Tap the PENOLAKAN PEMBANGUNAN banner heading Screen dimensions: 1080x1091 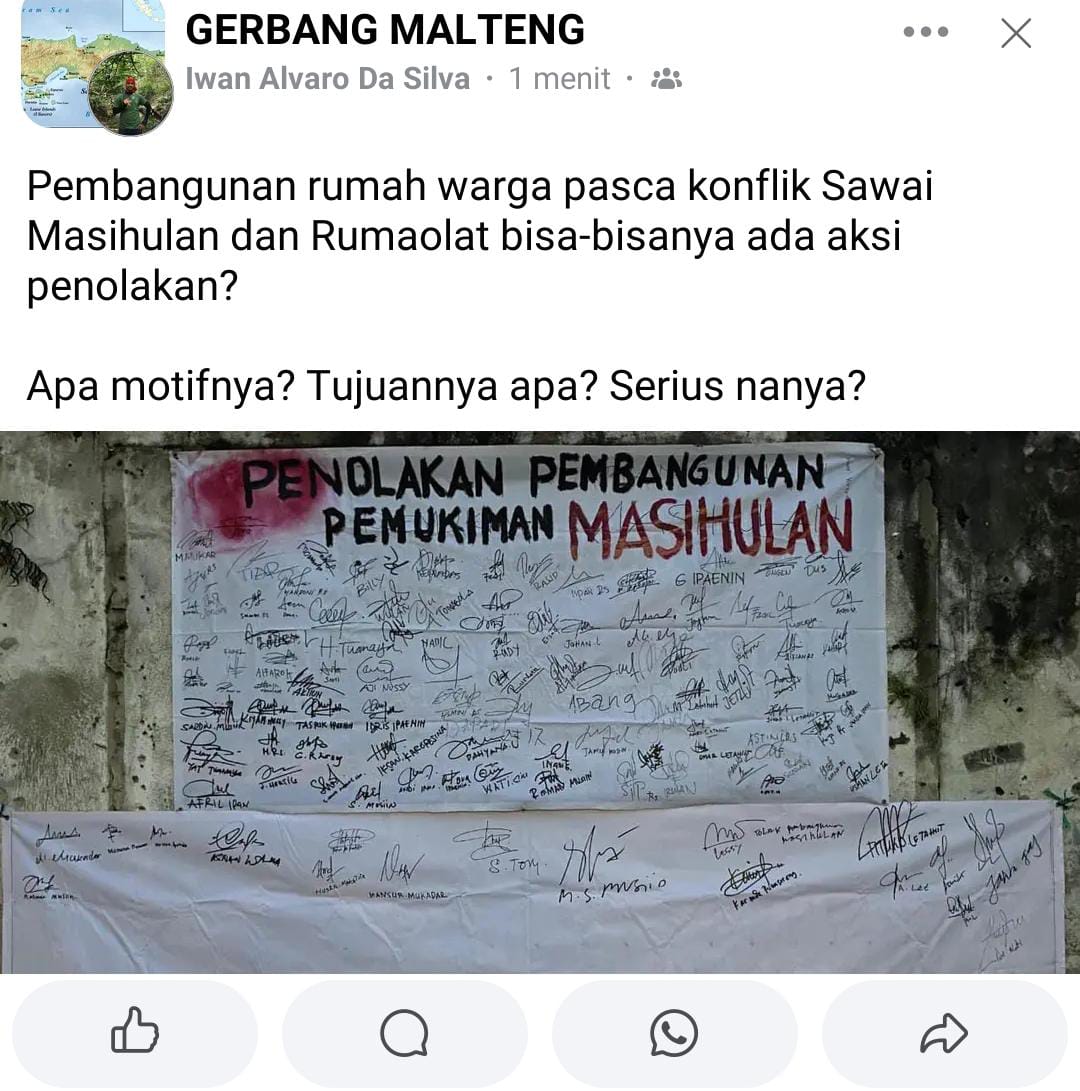[x=532, y=477]
